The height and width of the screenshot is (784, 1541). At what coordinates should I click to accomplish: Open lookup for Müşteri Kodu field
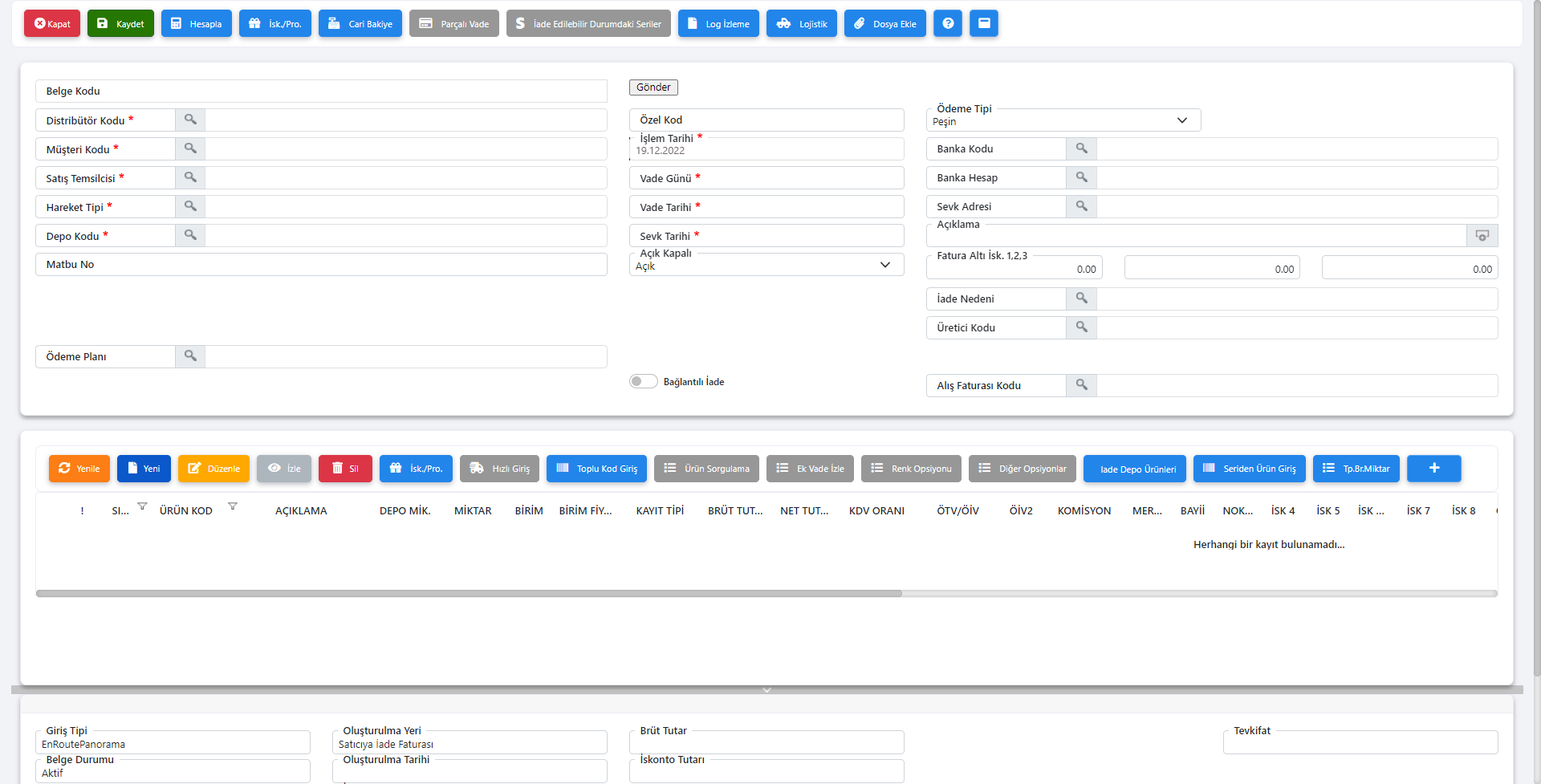[190, 148]
